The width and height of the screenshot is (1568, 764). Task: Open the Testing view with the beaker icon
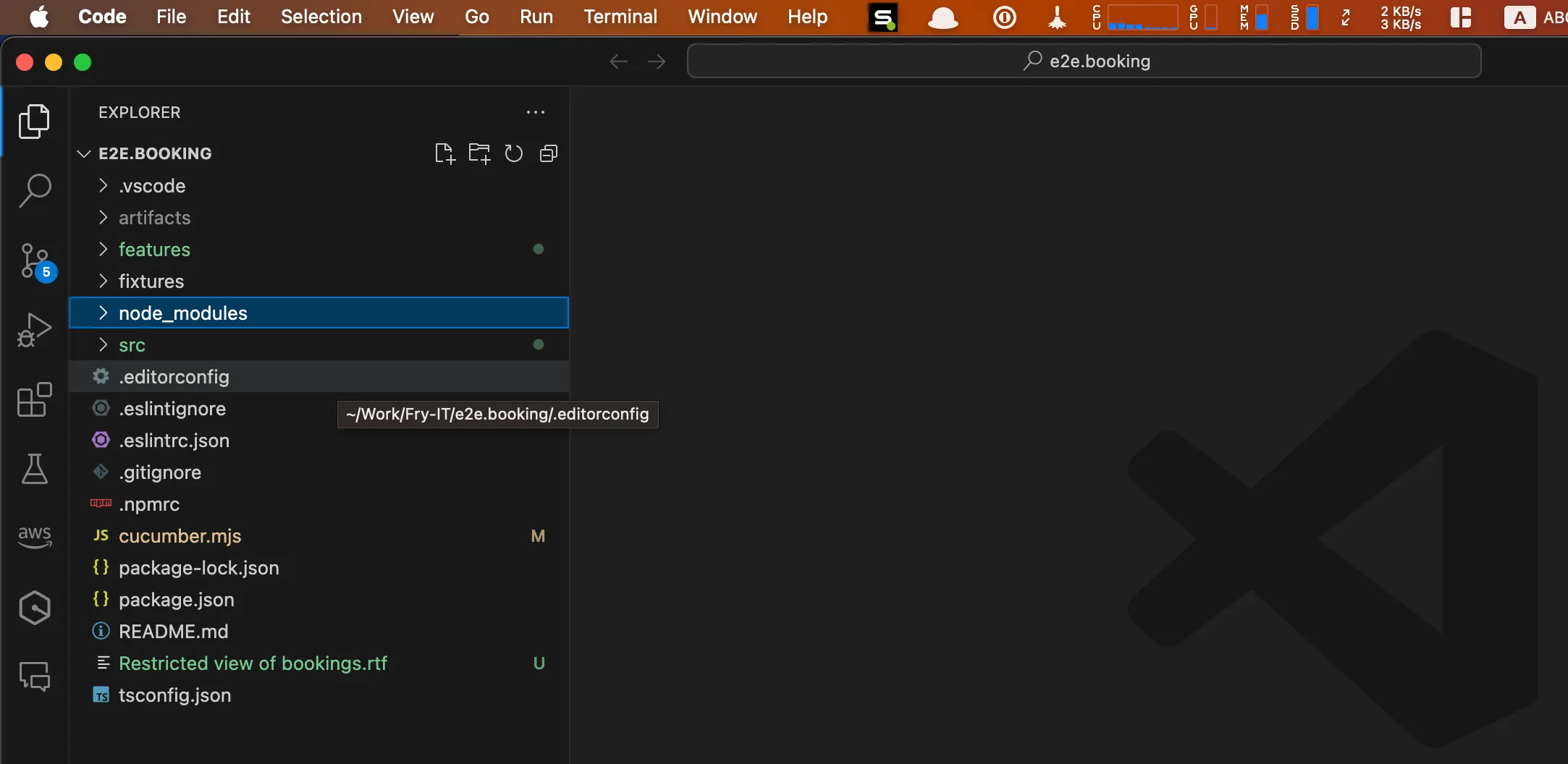coord(34,469)
